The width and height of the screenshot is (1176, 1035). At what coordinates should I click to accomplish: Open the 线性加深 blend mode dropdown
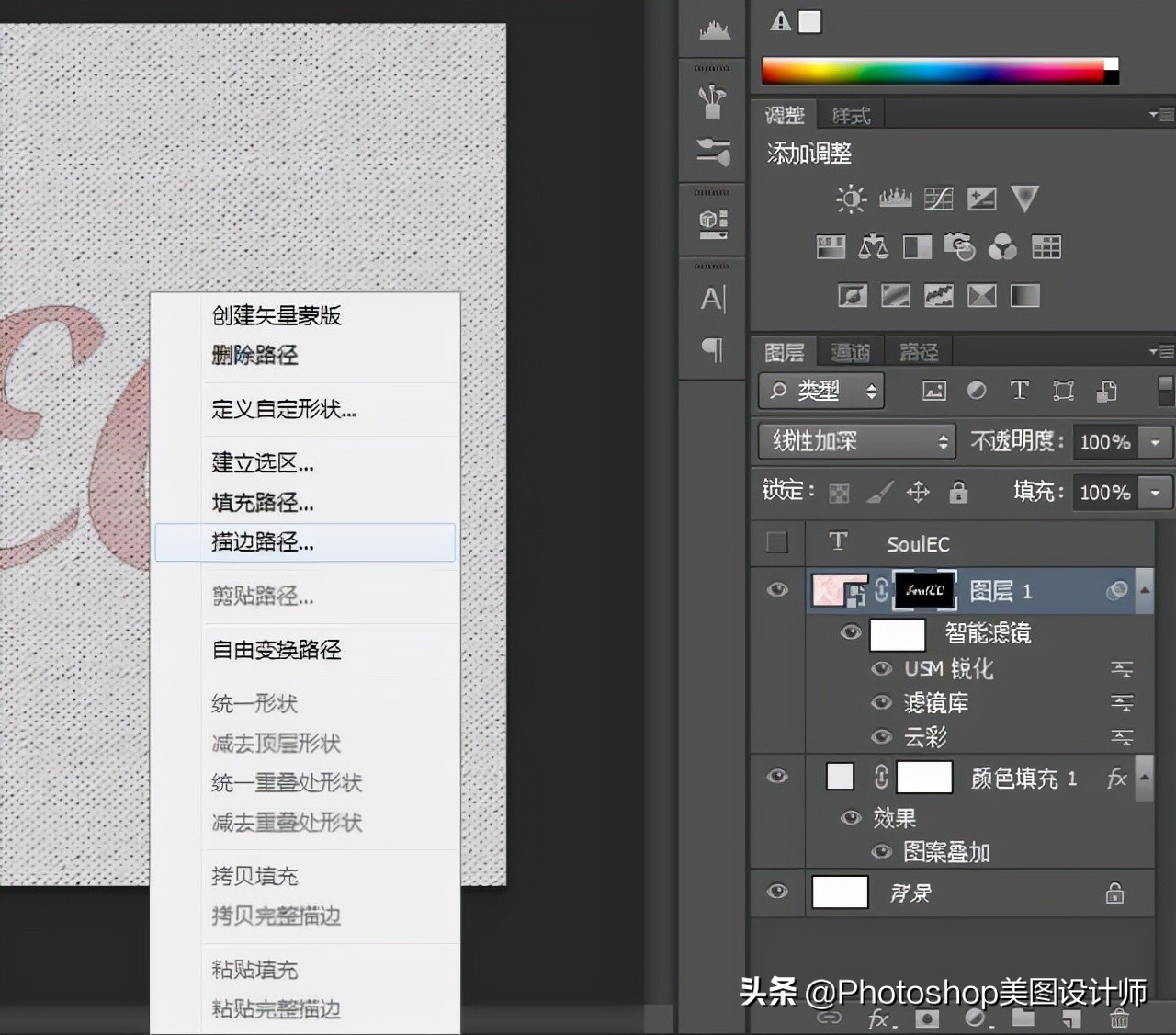tap(855, 441)
